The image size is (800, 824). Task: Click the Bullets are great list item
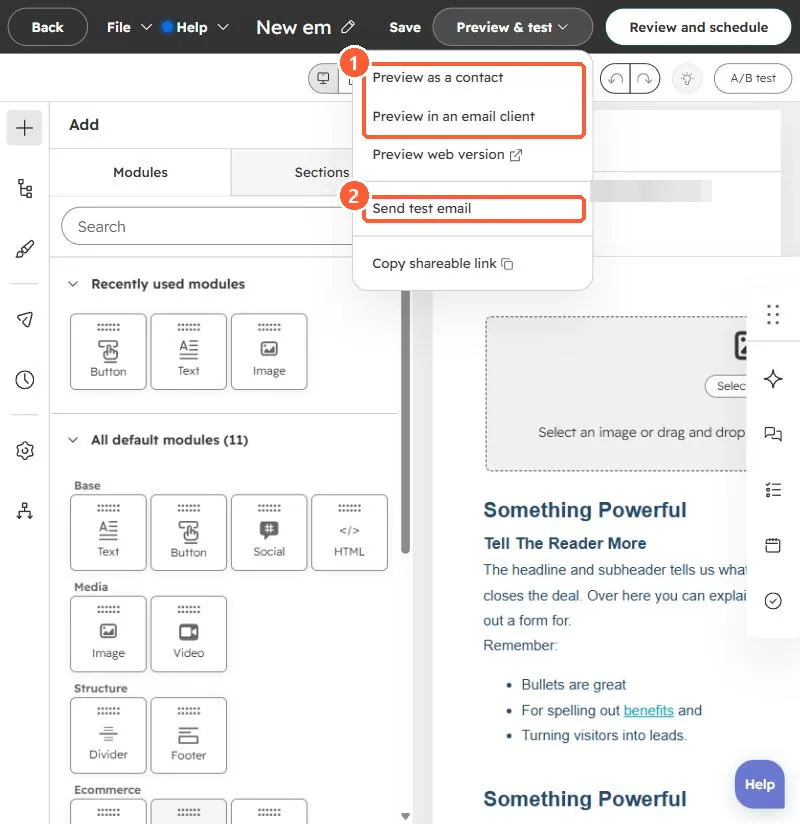573,685
